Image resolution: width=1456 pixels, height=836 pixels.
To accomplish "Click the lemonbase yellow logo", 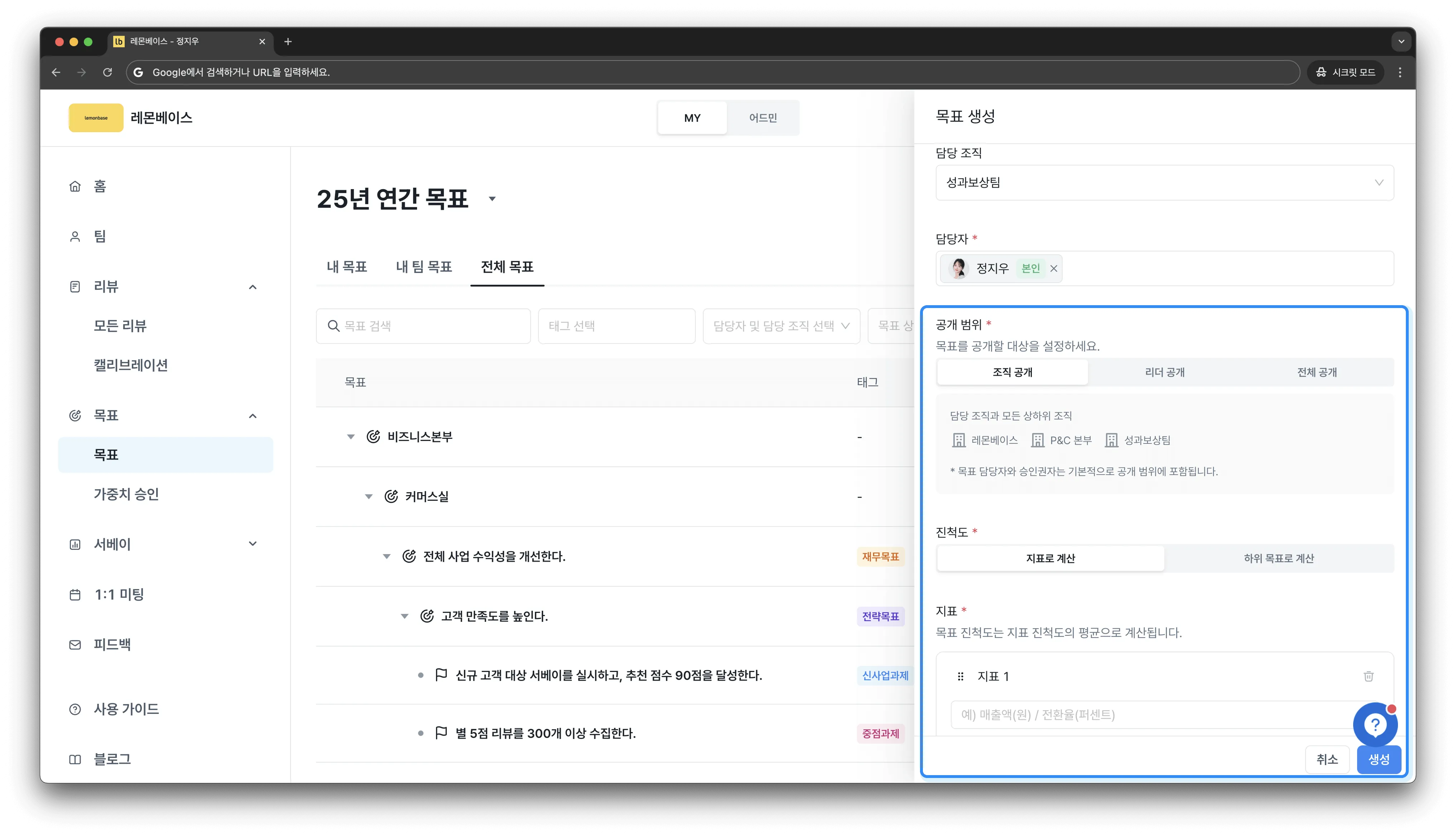I will [96, 118].
